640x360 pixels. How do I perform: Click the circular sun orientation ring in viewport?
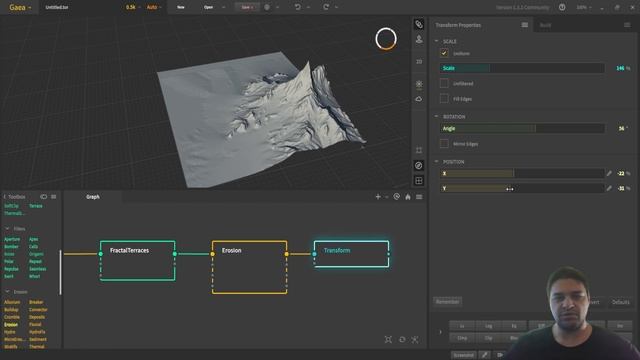point(386,39)
